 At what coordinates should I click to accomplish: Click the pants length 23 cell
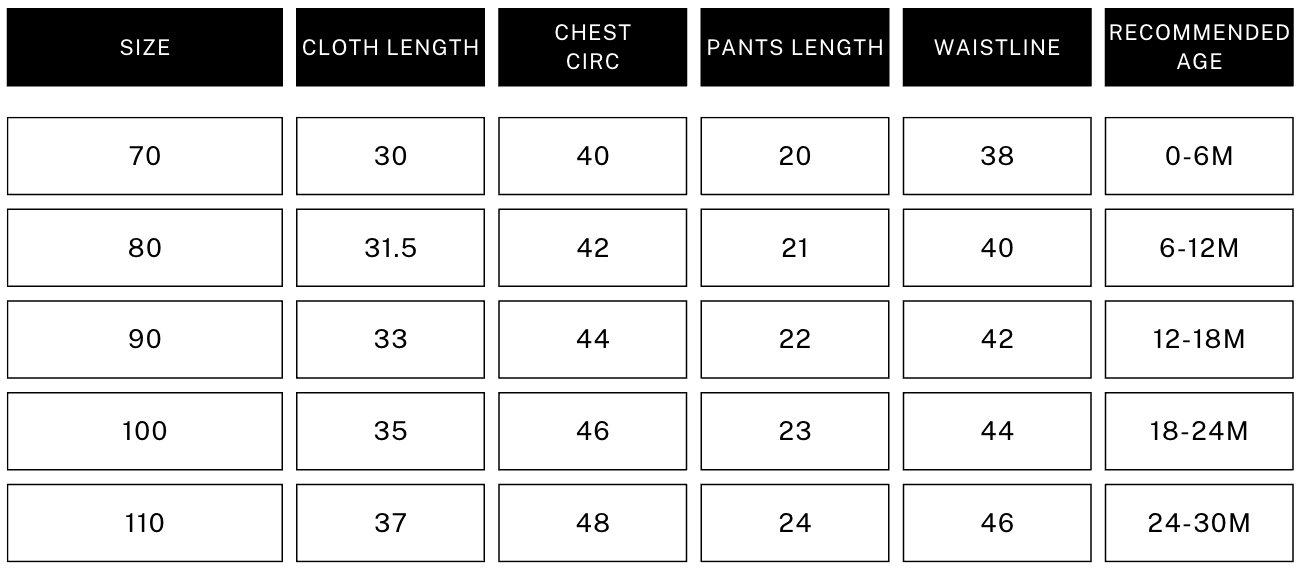tap(795, 431)
